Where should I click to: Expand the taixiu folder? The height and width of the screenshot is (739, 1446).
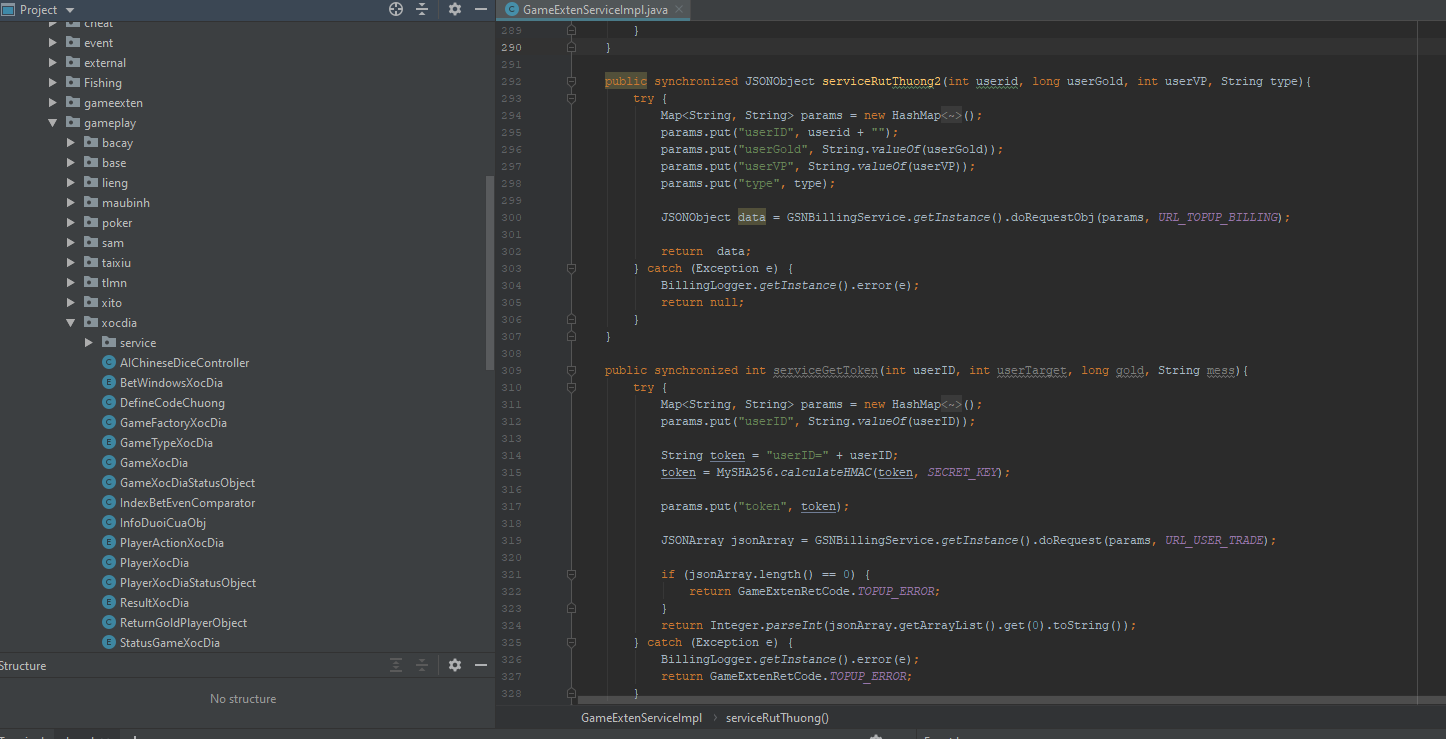tap(71, 263)
